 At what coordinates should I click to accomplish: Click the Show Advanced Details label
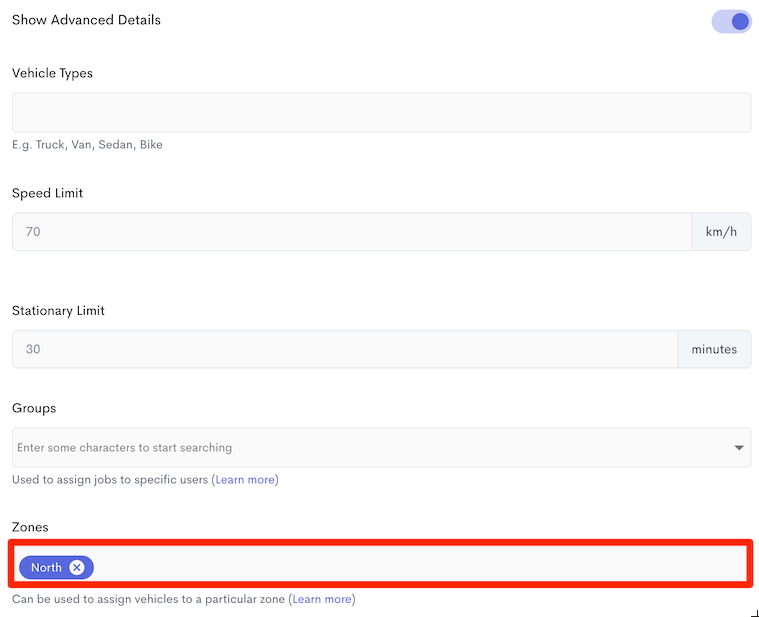tap(86, 20)
